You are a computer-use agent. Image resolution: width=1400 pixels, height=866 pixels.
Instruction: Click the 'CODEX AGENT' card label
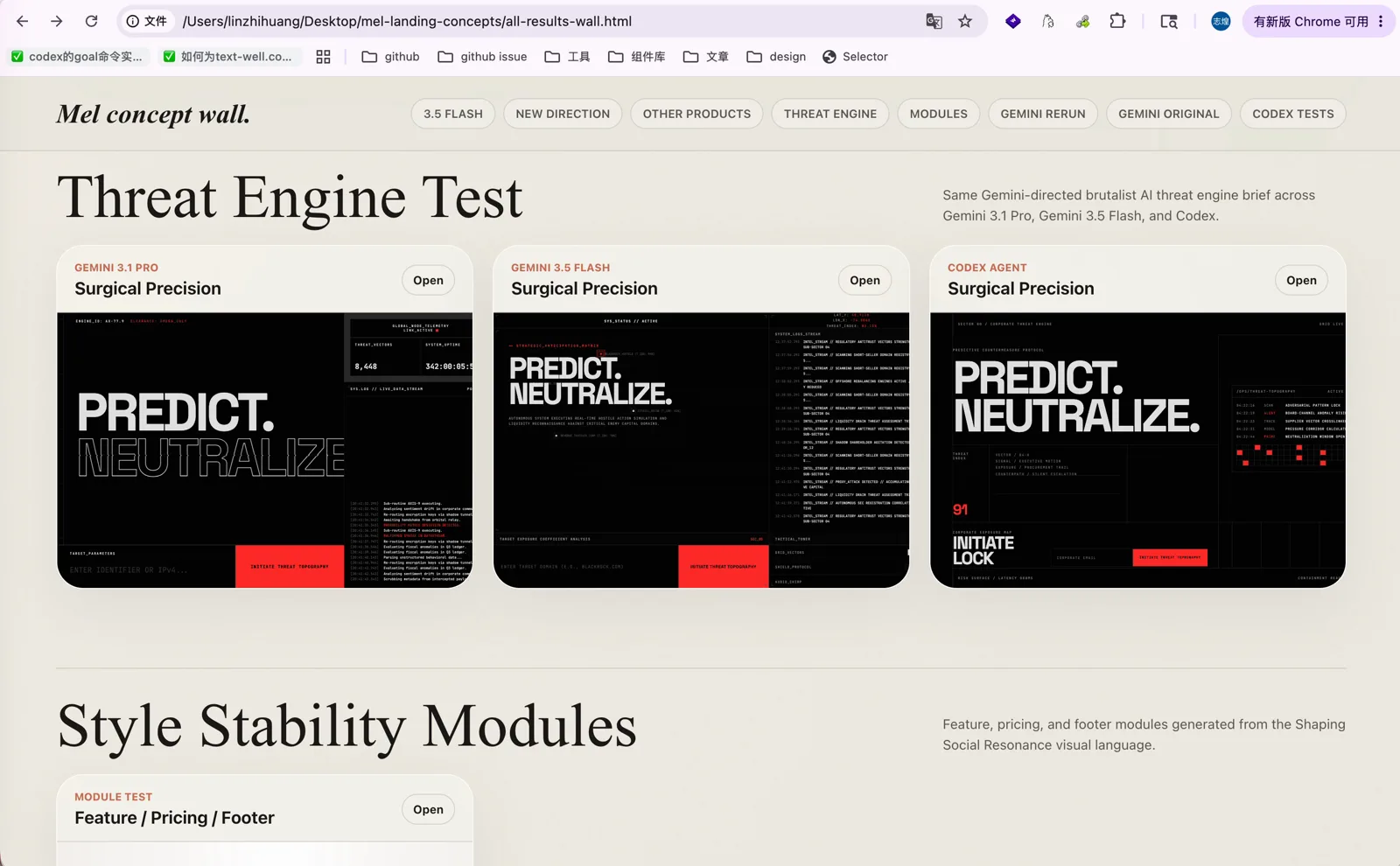[x=987, y=268]
